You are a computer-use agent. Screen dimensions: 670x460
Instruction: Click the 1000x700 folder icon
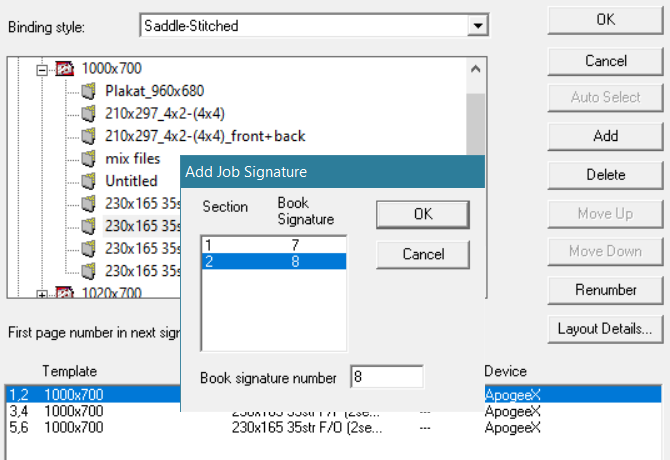(x=64, y=69)
